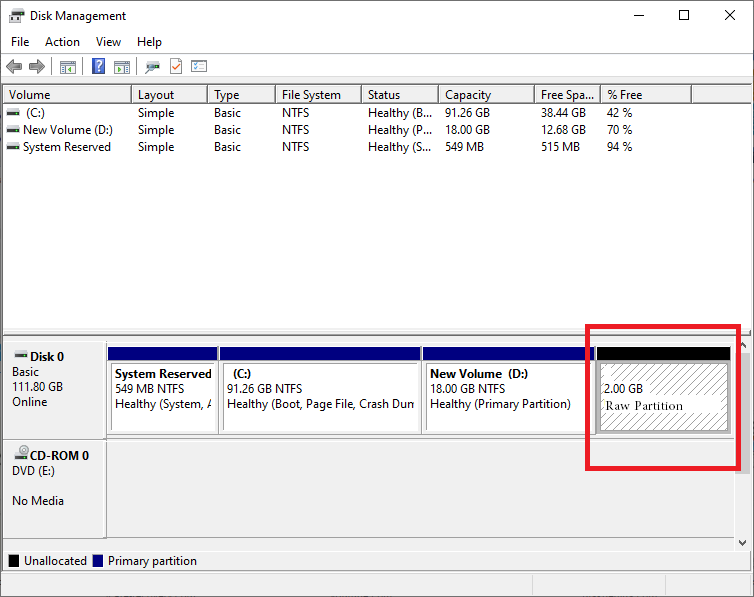The image size is (754, 597).
Task: Open the Help menu
Action: click(149, 42)
